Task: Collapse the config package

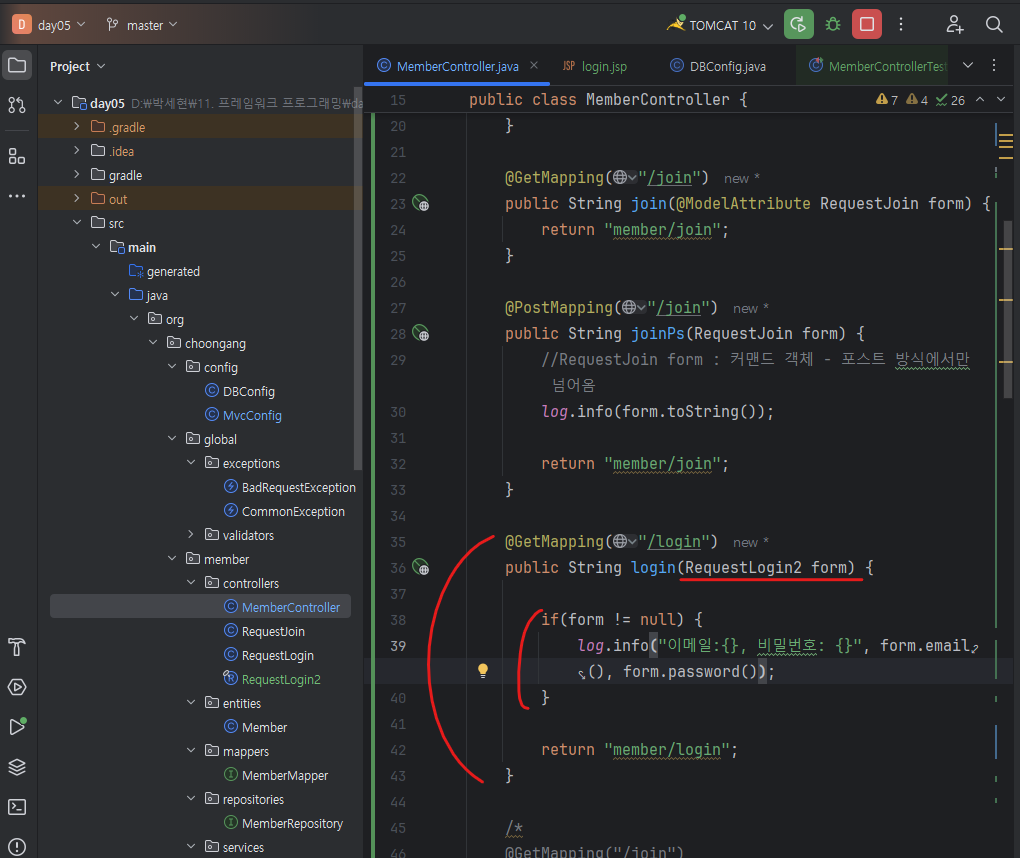Action: (172, 366)
